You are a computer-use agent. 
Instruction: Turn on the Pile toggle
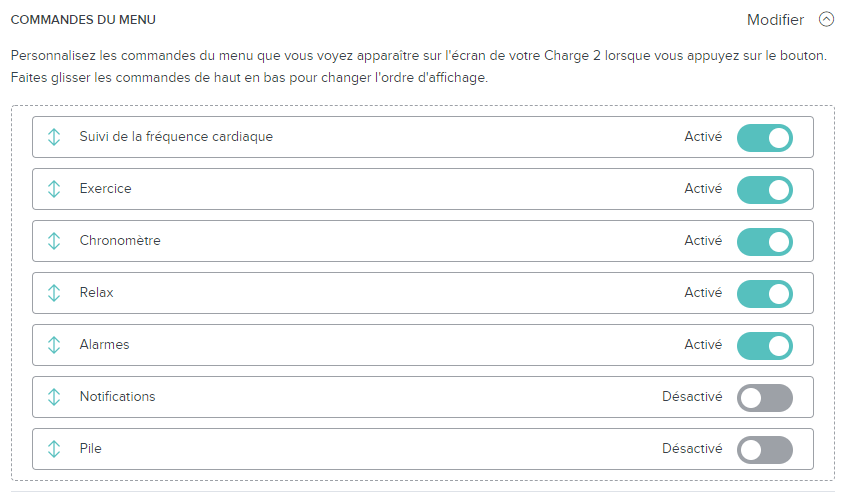click(764, 449)
